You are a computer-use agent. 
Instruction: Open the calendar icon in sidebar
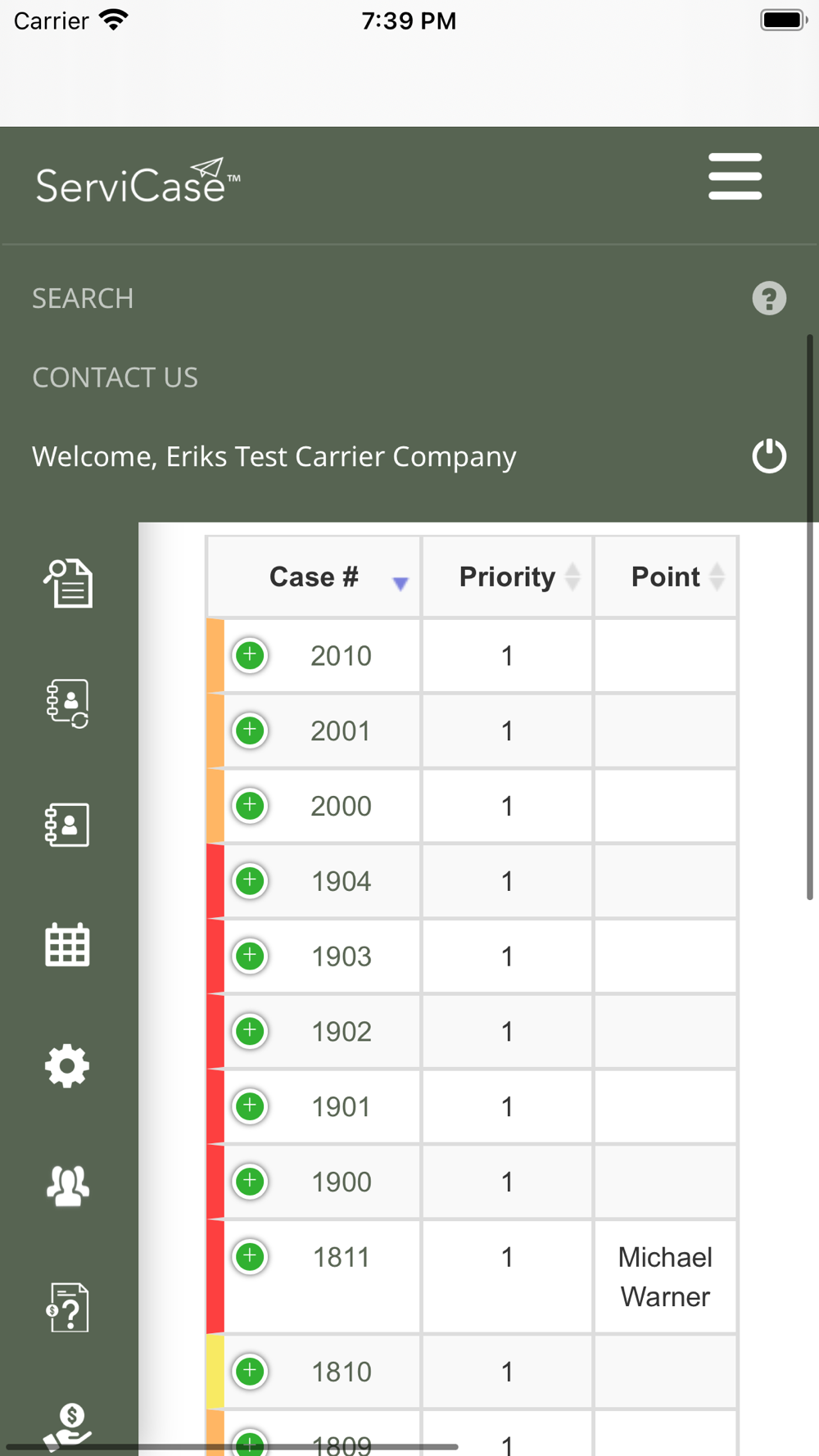click(x=67, y=945)
